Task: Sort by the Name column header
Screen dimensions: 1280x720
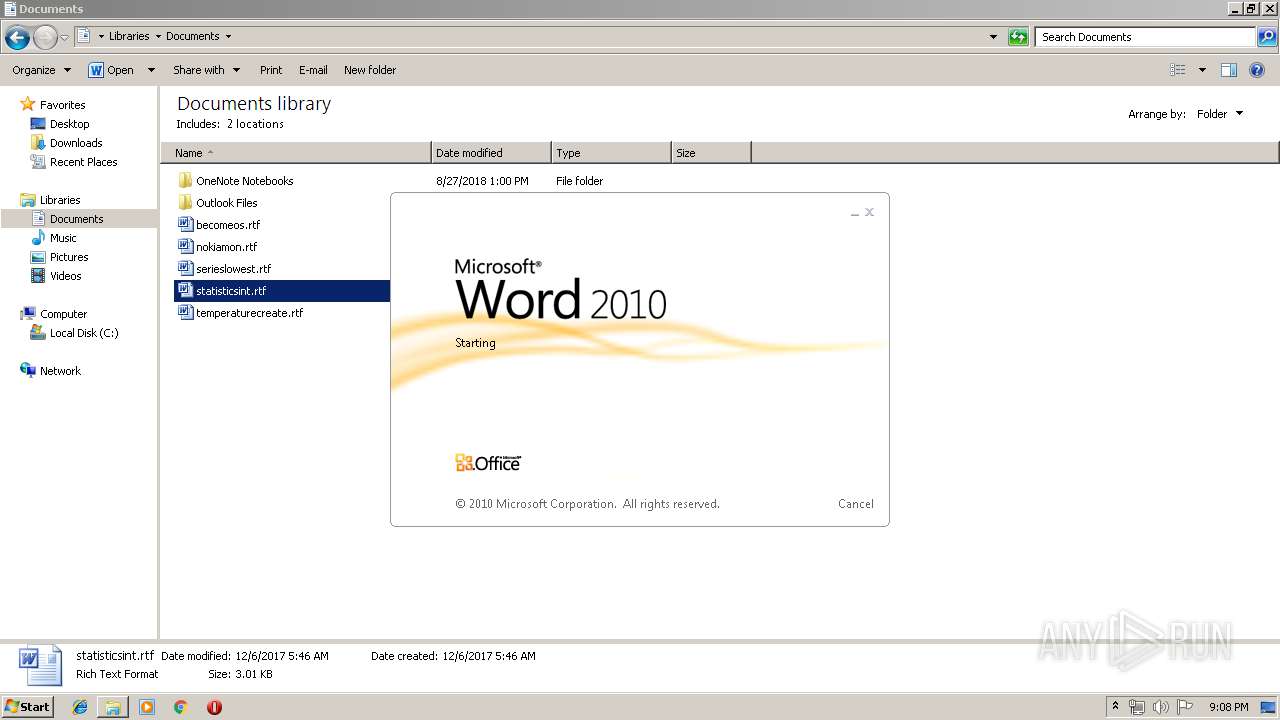Action: point(296,153)
